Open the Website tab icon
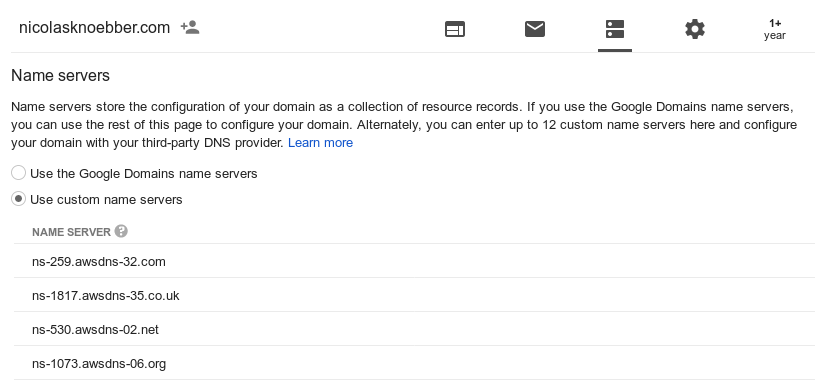Image resolution: width=838 pixels, height=387 pixels. click(x=455, y=29)
